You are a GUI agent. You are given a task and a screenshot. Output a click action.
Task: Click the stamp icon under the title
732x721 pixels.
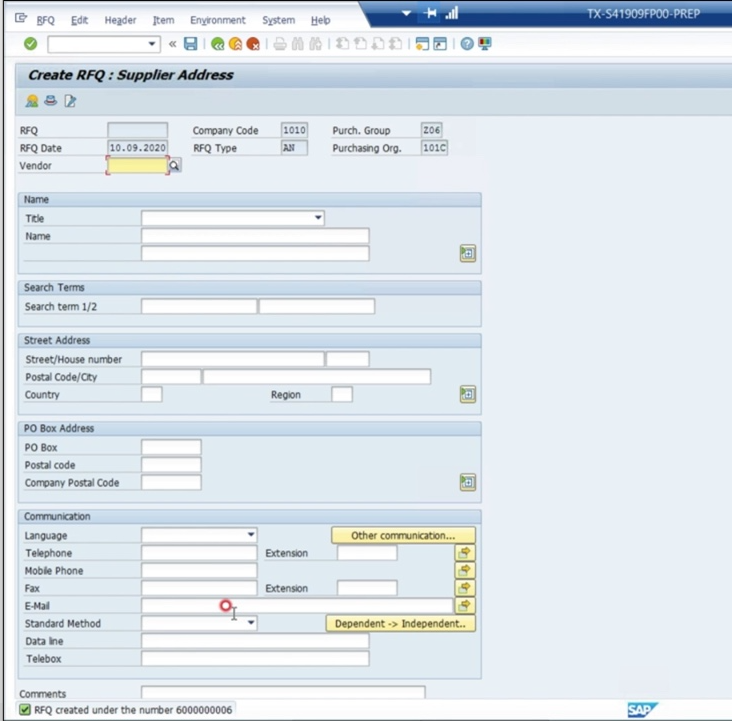[x=50, y=100]
